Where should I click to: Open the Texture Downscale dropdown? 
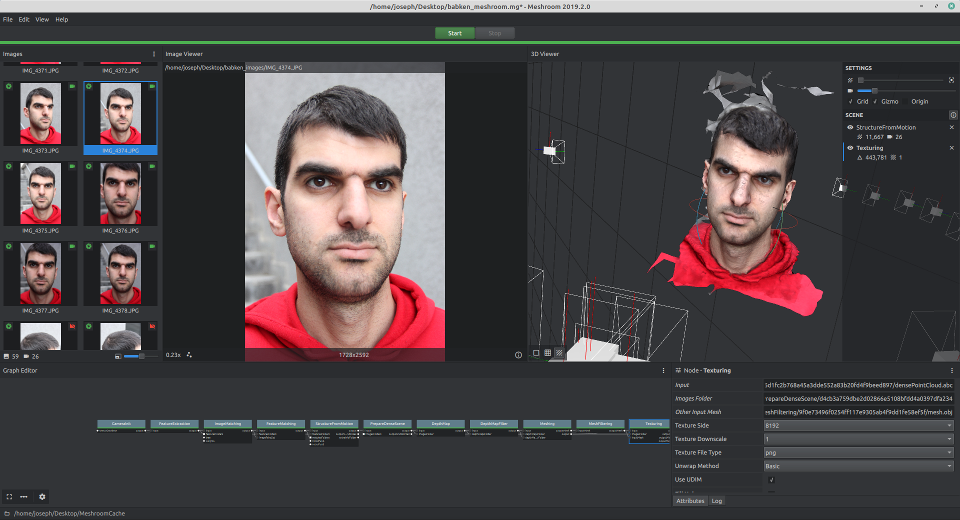(x=859, y=439)
